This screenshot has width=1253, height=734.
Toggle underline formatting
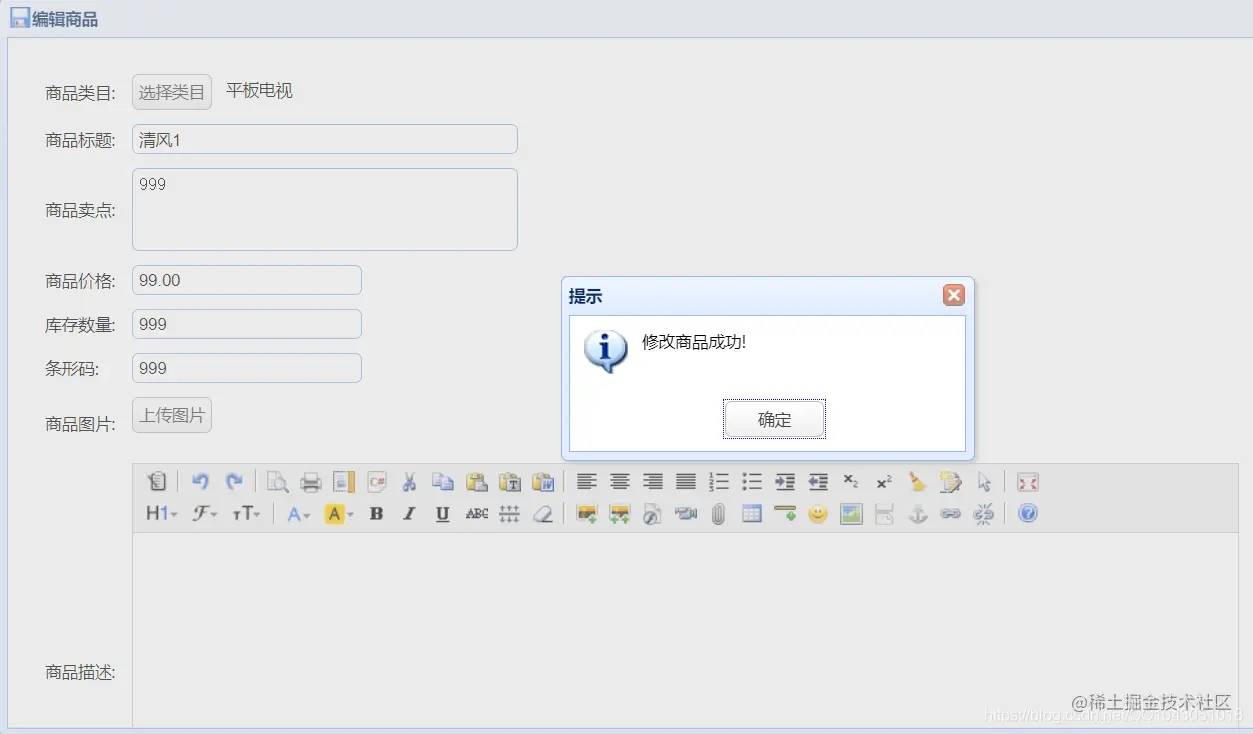click(443, 514)
